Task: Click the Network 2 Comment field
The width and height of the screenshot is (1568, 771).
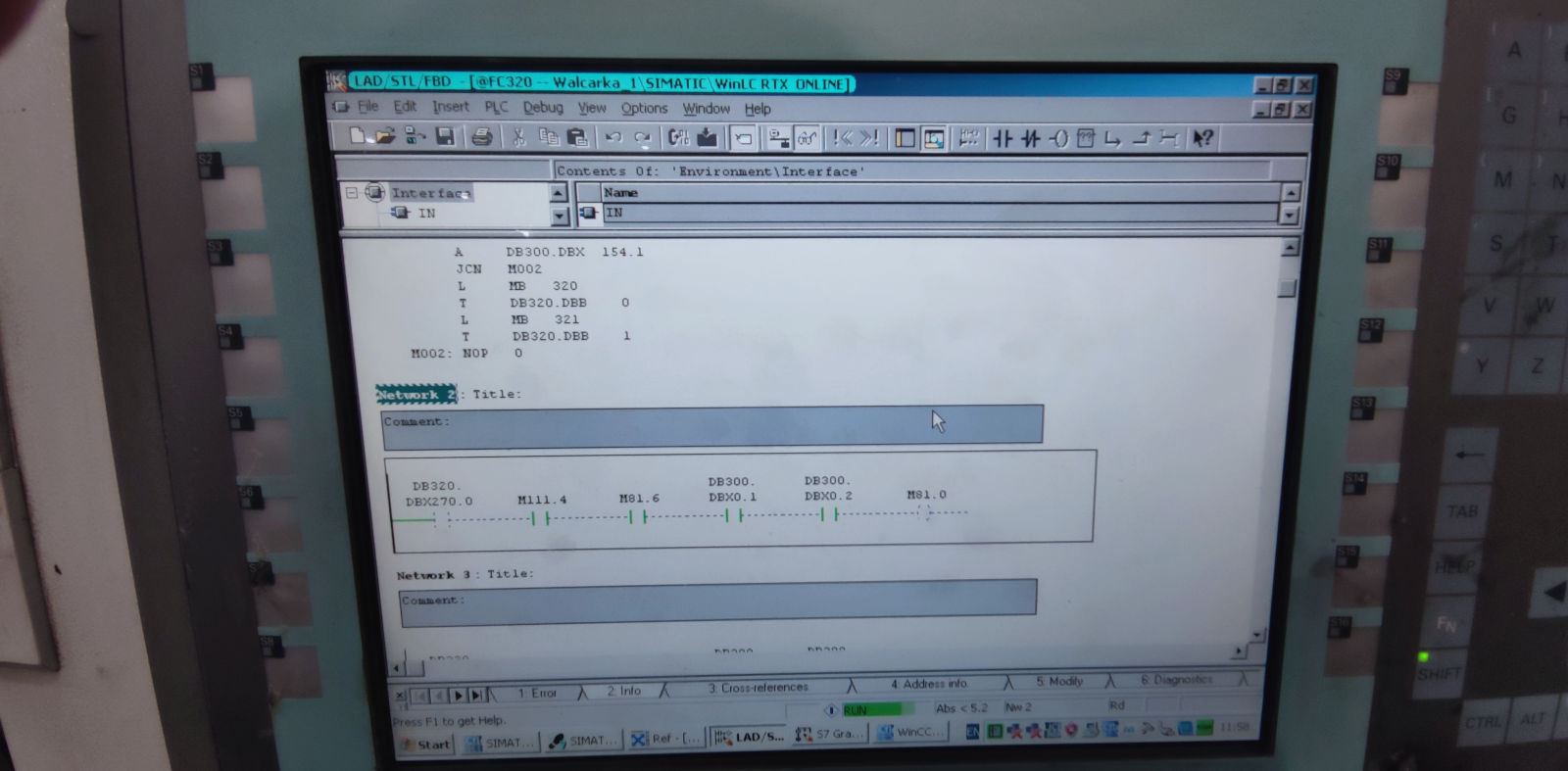Action: (x=712, y=427)
